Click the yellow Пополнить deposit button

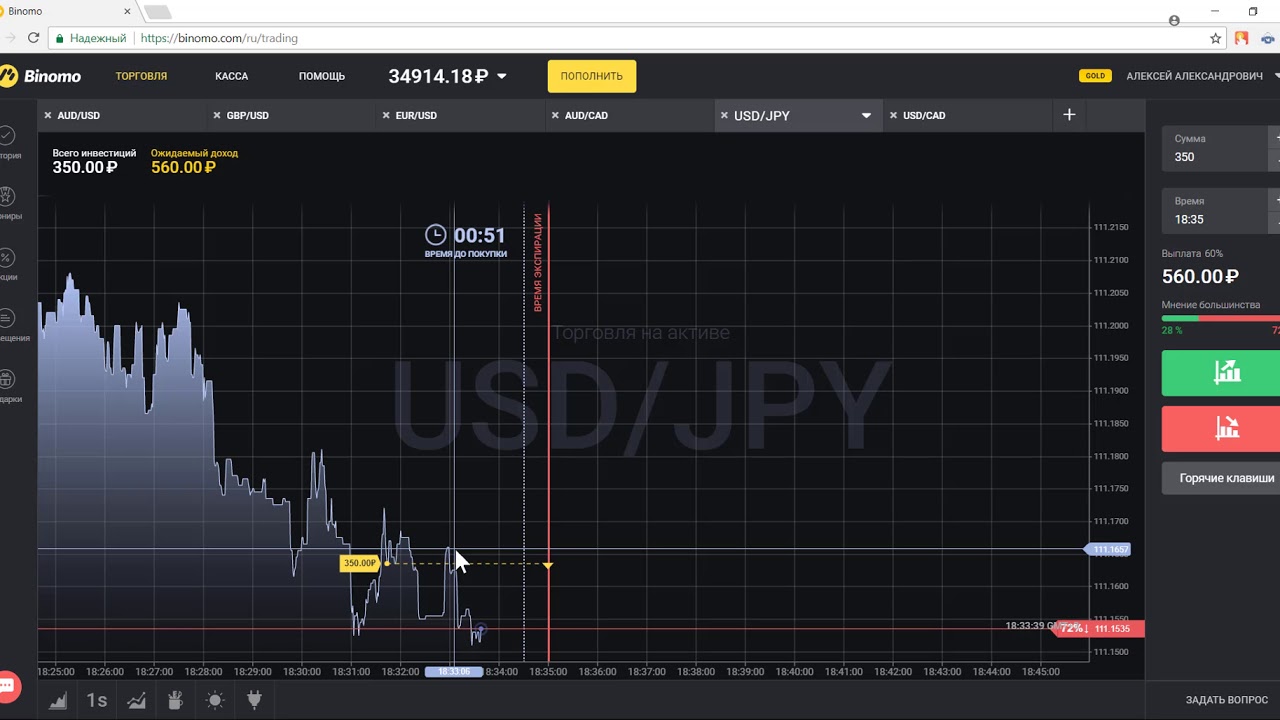click(592, 76)
